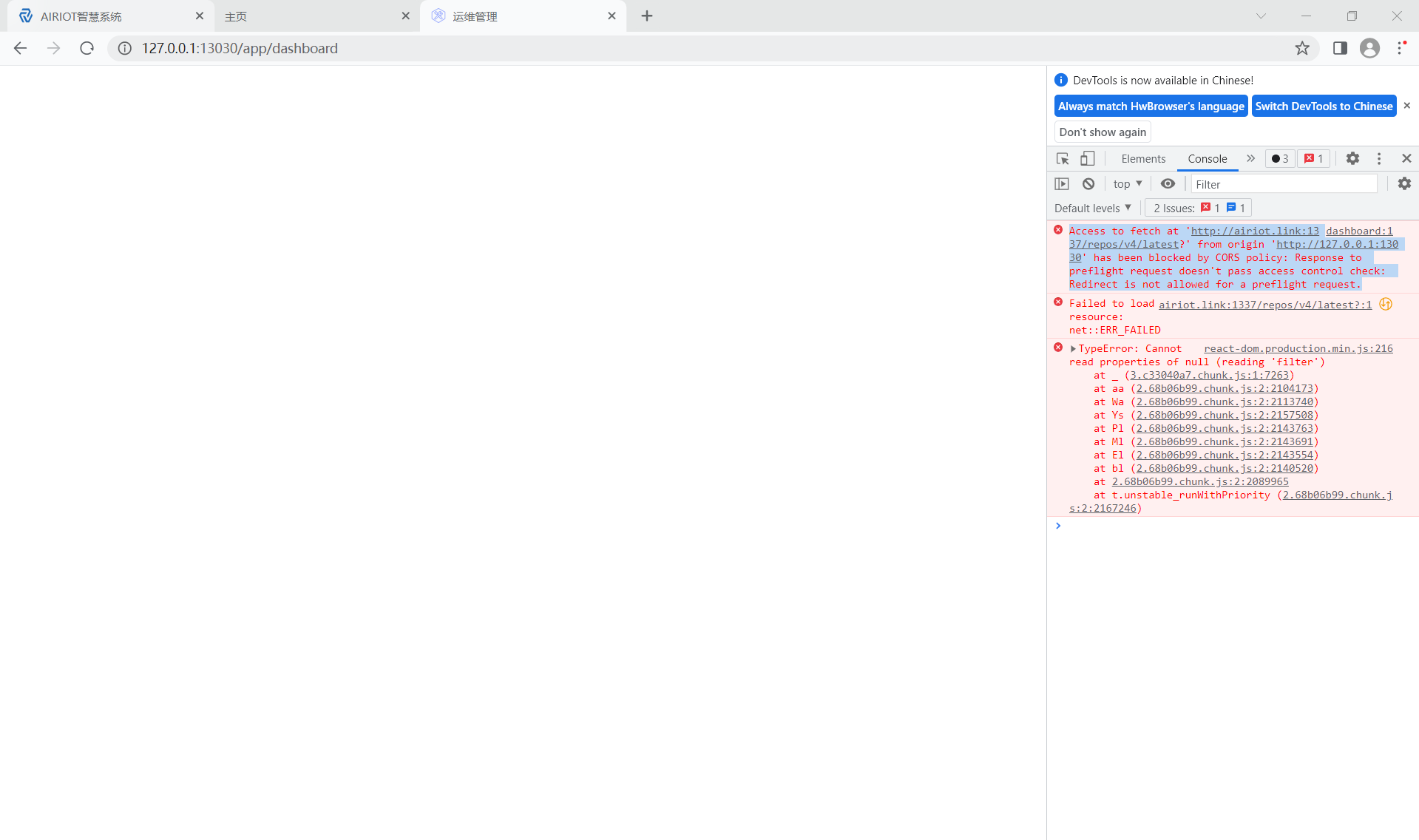Viewport: 1419px width, 840px height.
Task: Show more DevTools tabs chevron
Action: click(x=1250, y=158)
